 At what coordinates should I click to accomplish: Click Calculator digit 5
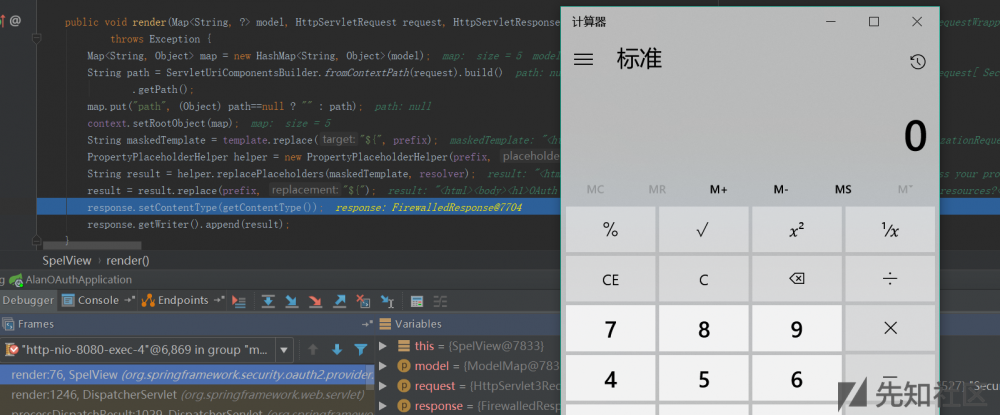pos(703,378)
